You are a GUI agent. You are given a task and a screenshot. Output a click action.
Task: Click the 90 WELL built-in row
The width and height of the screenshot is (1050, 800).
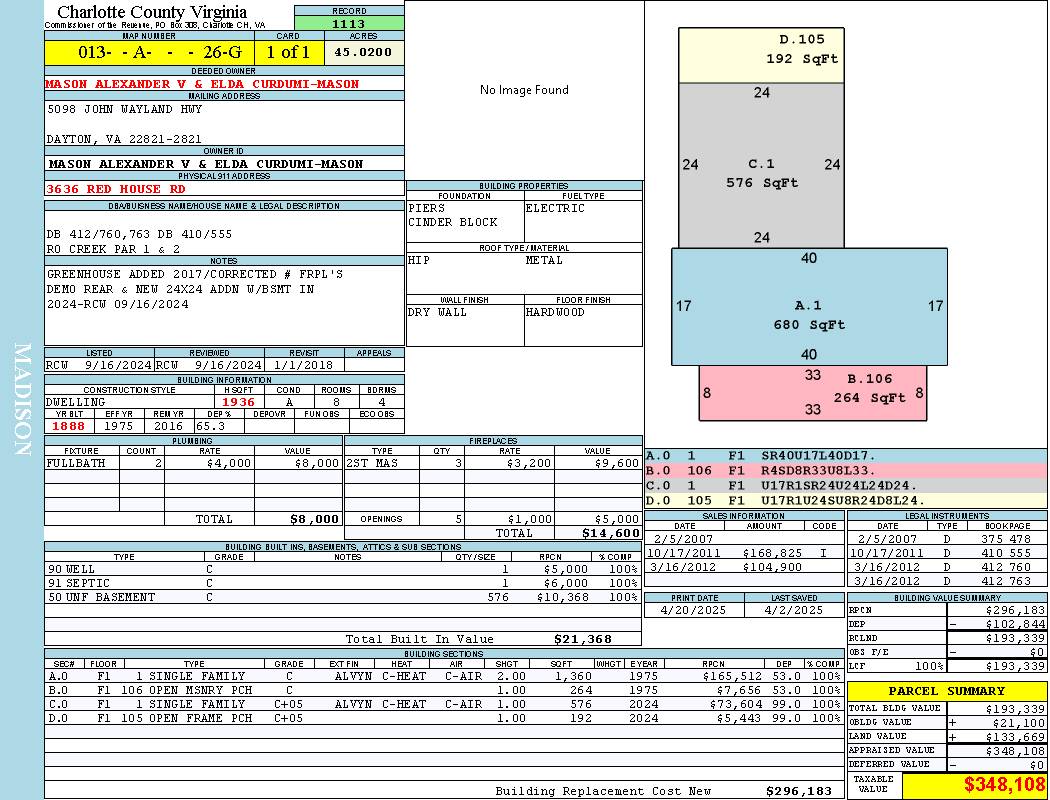point(343,570)
